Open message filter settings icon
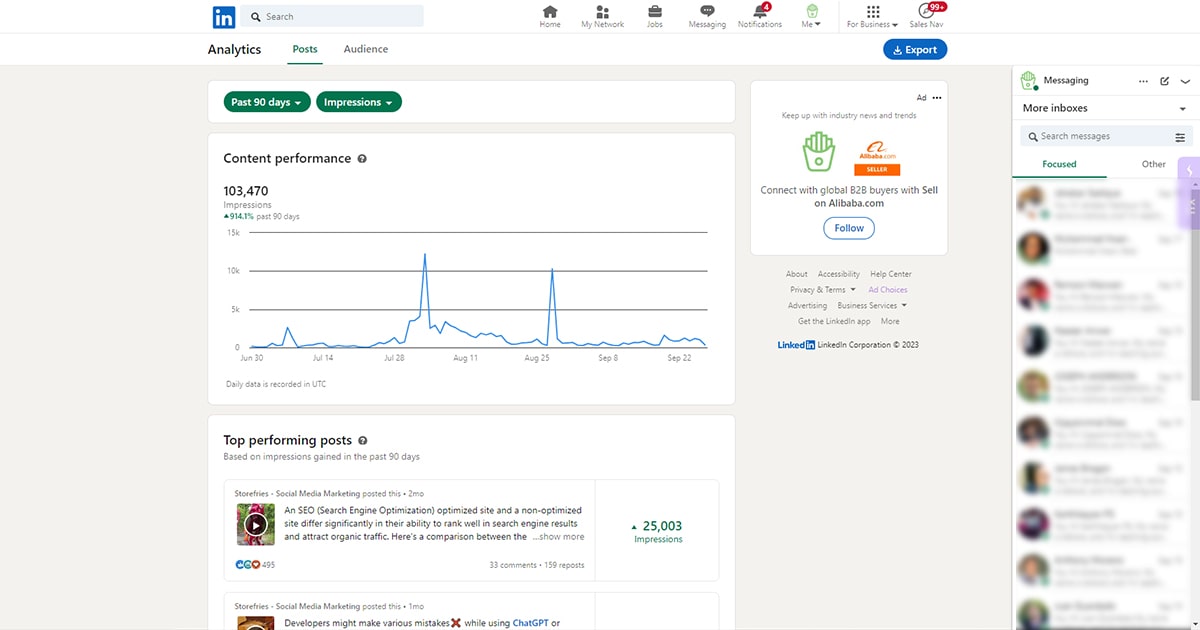 1180,137
